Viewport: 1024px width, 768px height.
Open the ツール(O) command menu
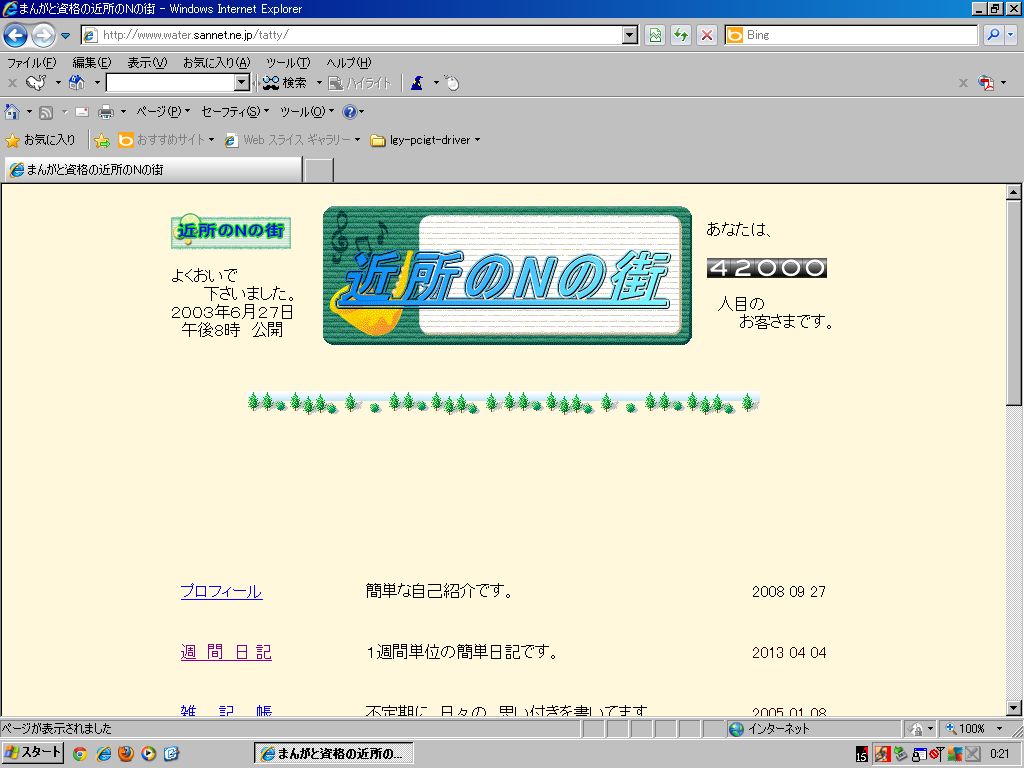[x=306, y=112]
